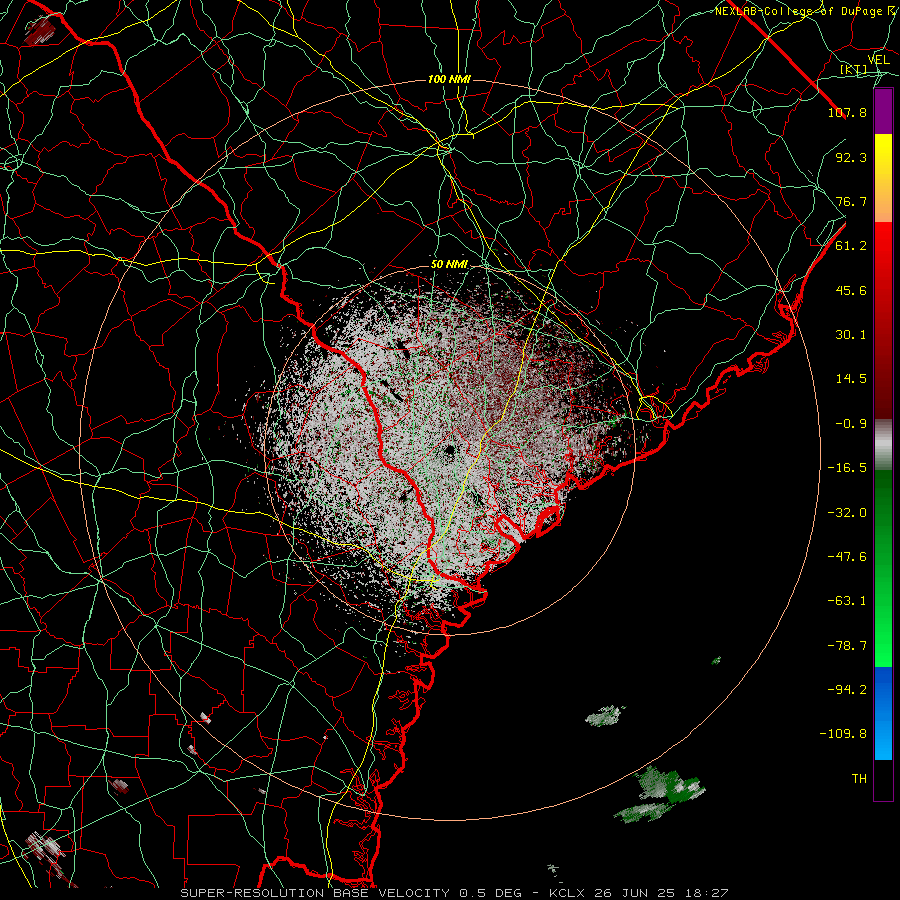Click the -78.7 velocity scale value
The image size is (900, 900).
[847, 646]
